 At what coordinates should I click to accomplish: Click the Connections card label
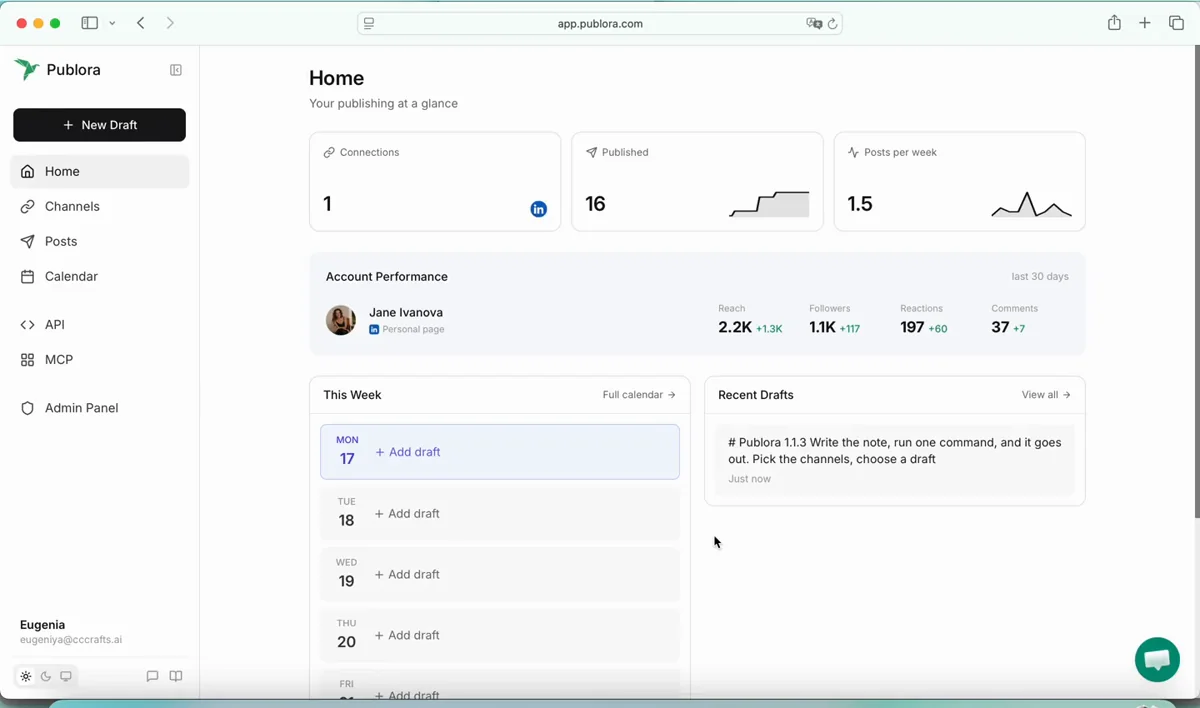click(369, 152)
